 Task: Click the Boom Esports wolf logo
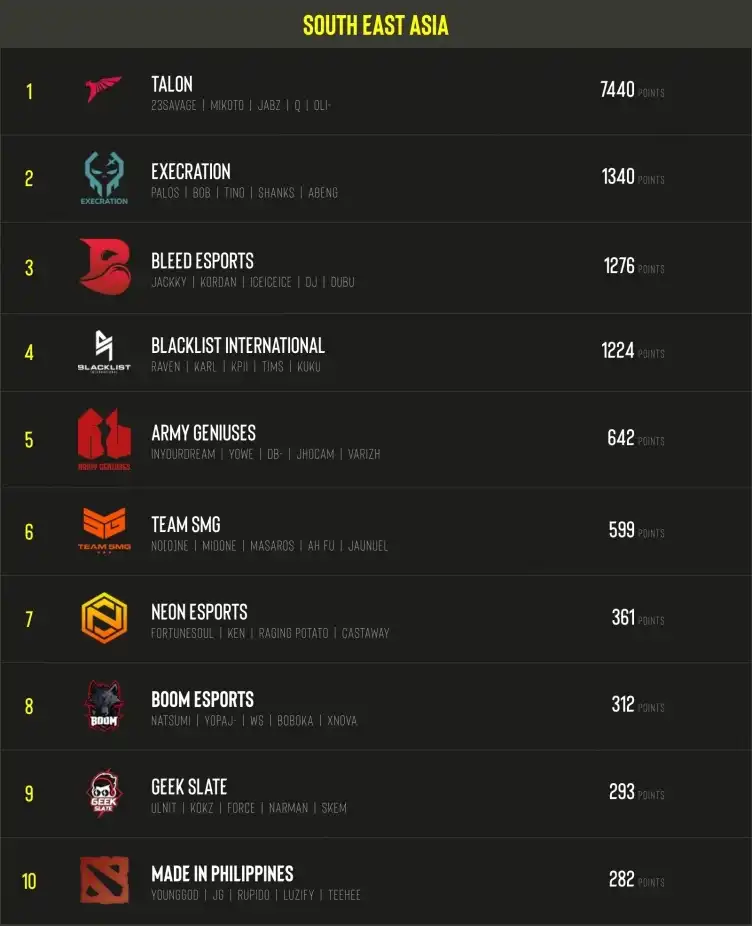pos(104,706)
